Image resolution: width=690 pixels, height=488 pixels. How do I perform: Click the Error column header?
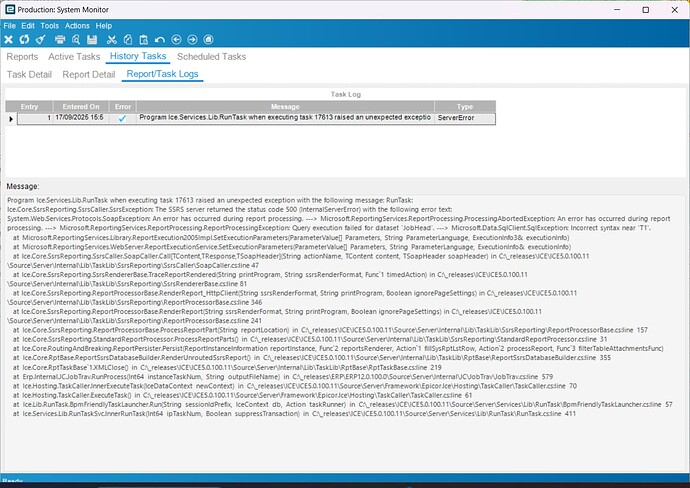[x=123, y=106]
